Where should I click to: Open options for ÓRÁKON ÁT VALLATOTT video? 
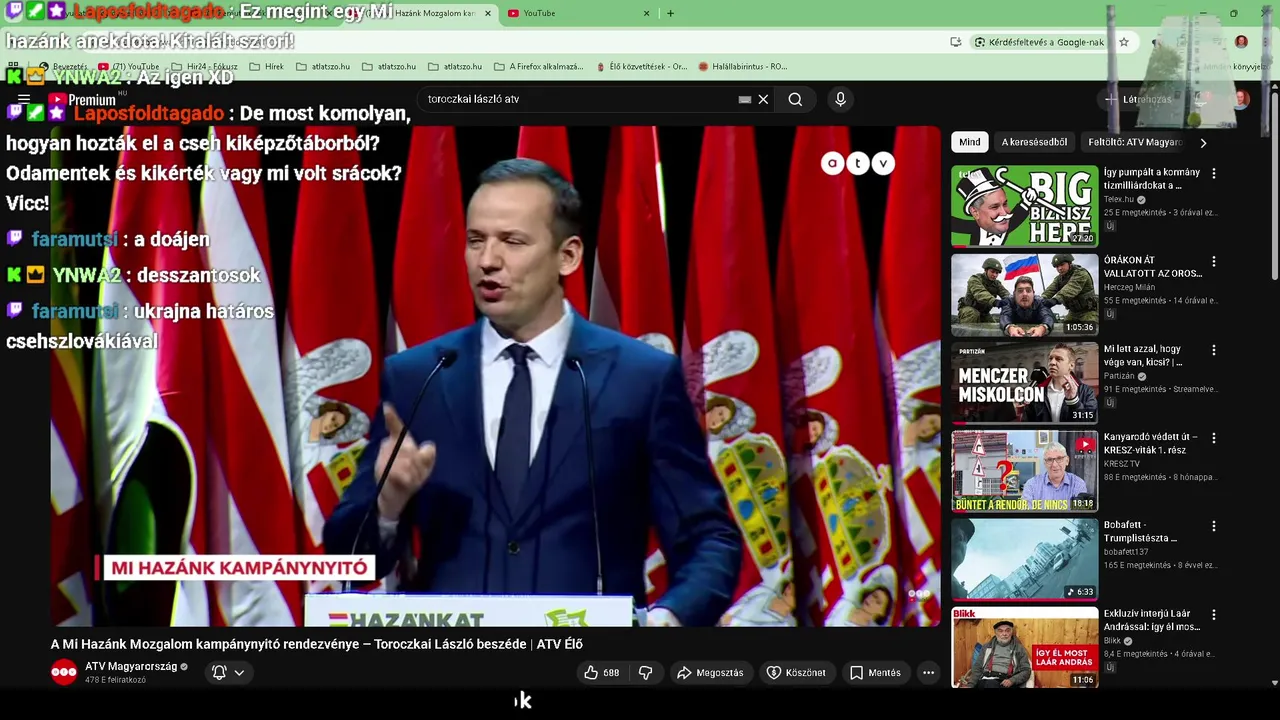coord(1214,262)
